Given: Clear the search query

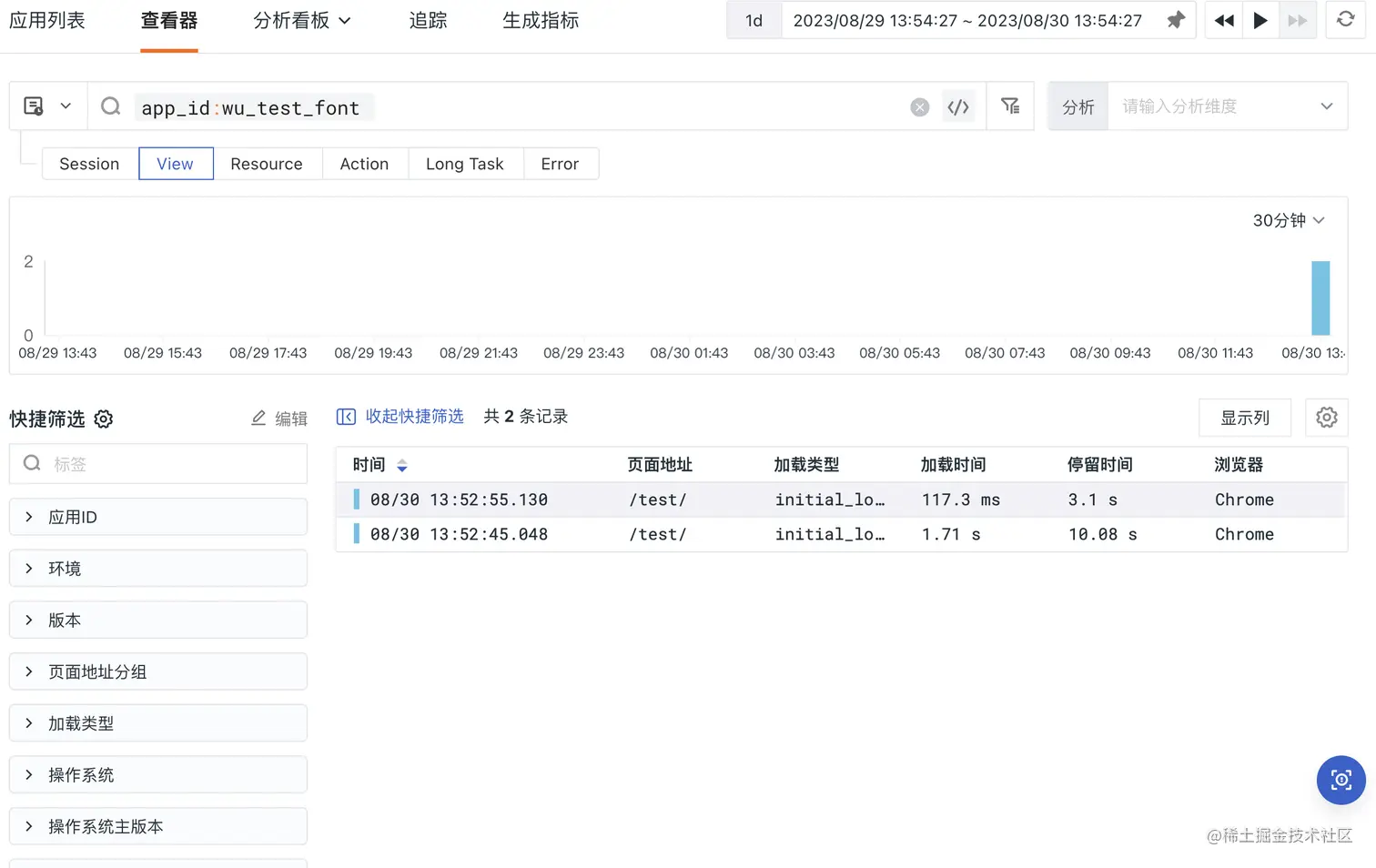Looking at the screenshot, I should click(920, 107).
